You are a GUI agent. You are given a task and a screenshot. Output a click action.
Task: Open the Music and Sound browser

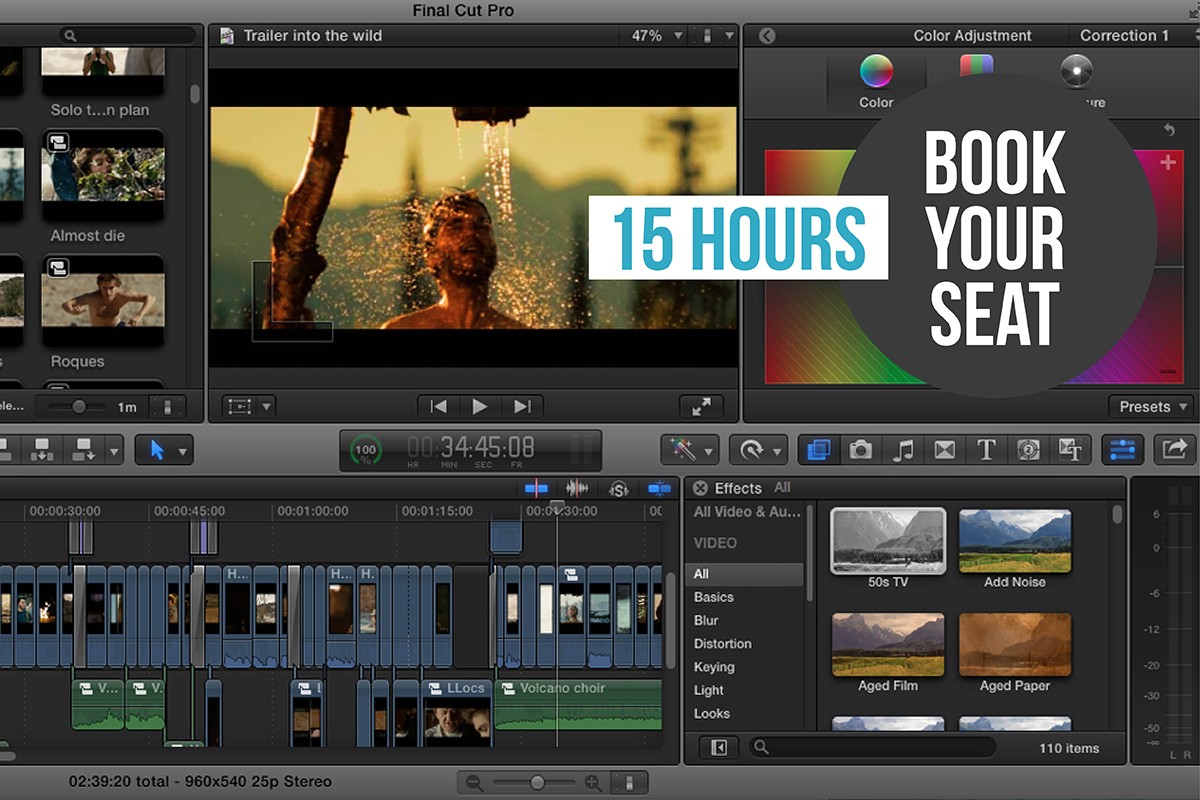(x=902, y=450)
